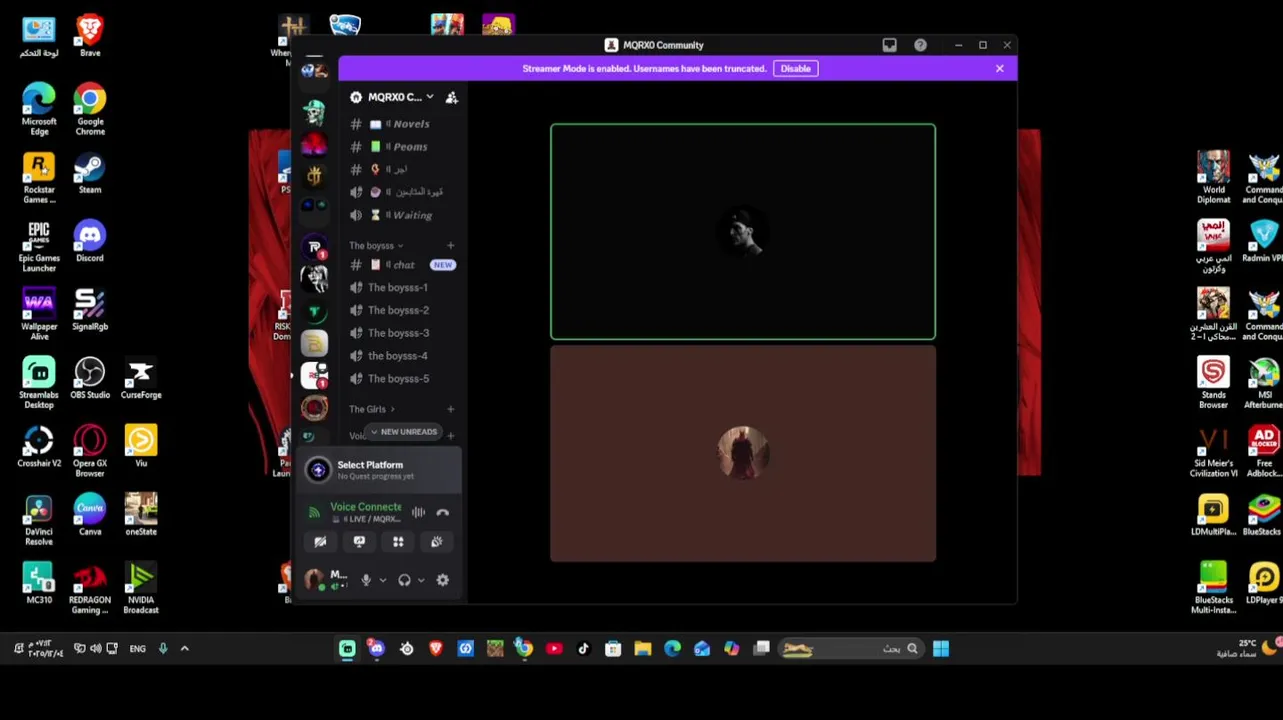This screenshot has width=1283, height=720.
Task: Open connection signal icon beside Voice Connected
Action: [x=314, y=512]
